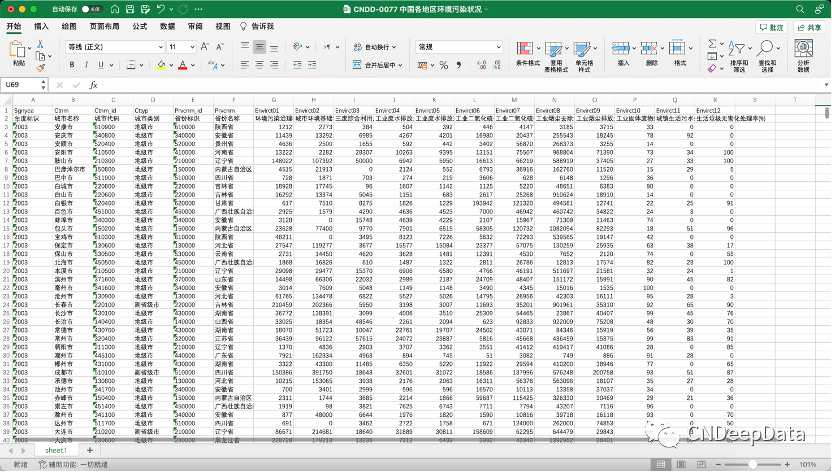The height and width of the screenshot is (472, 832).
Task: Open the 插入 ribbon tab
Action: [41, 26]
